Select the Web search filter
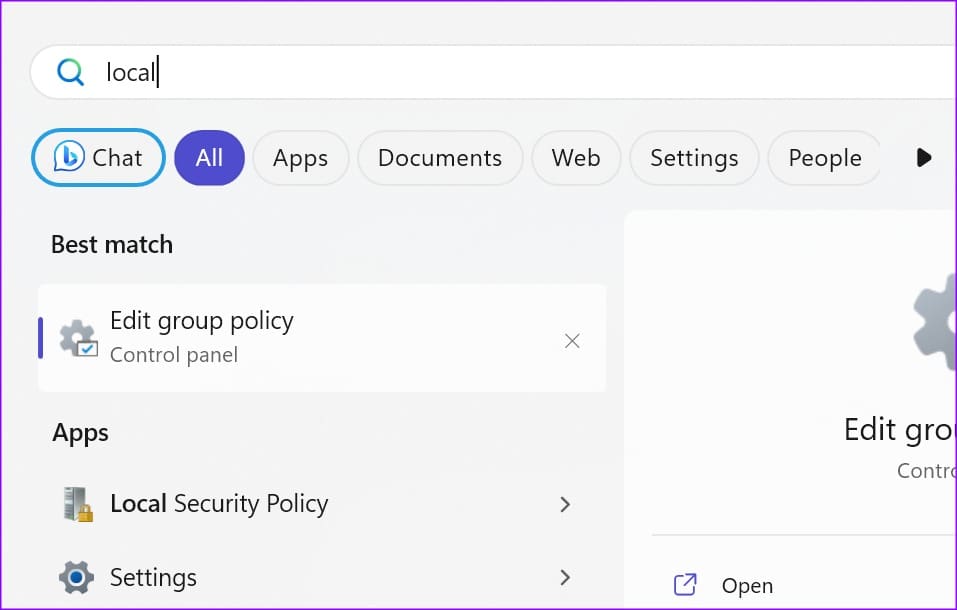This screenshot has width=957, height=610. [x=576, y=157]
